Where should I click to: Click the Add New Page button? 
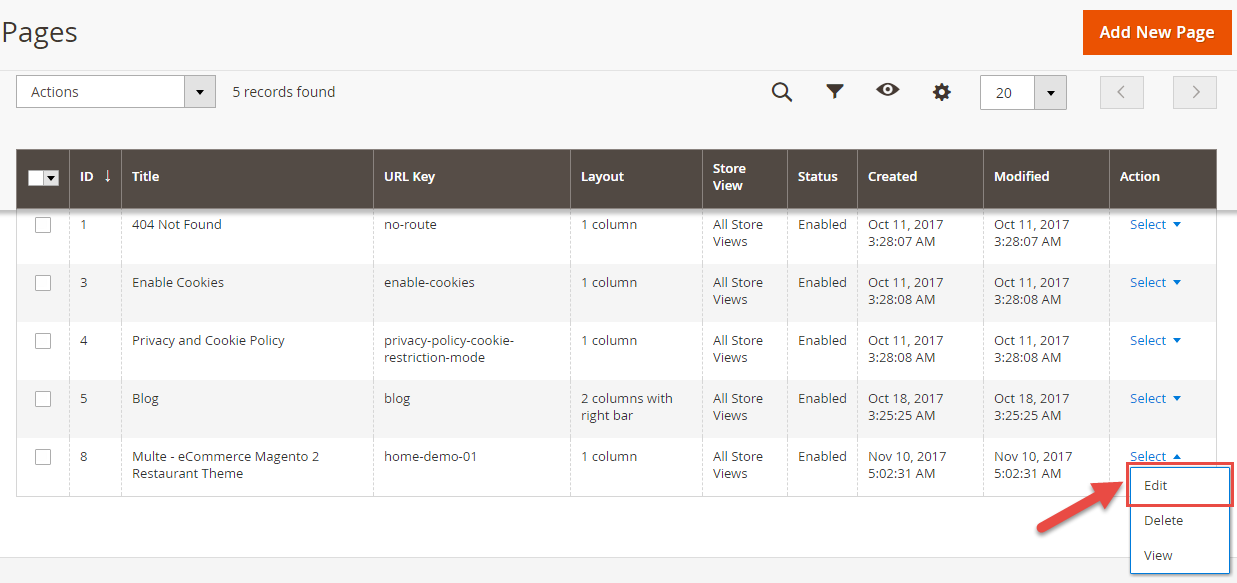1156,32
